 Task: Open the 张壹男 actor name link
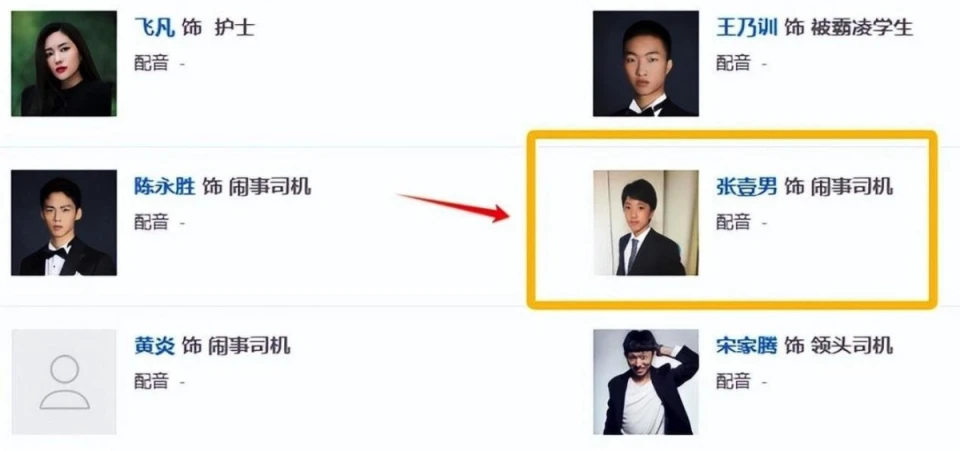pyautogui.click(x=746, y=186)
